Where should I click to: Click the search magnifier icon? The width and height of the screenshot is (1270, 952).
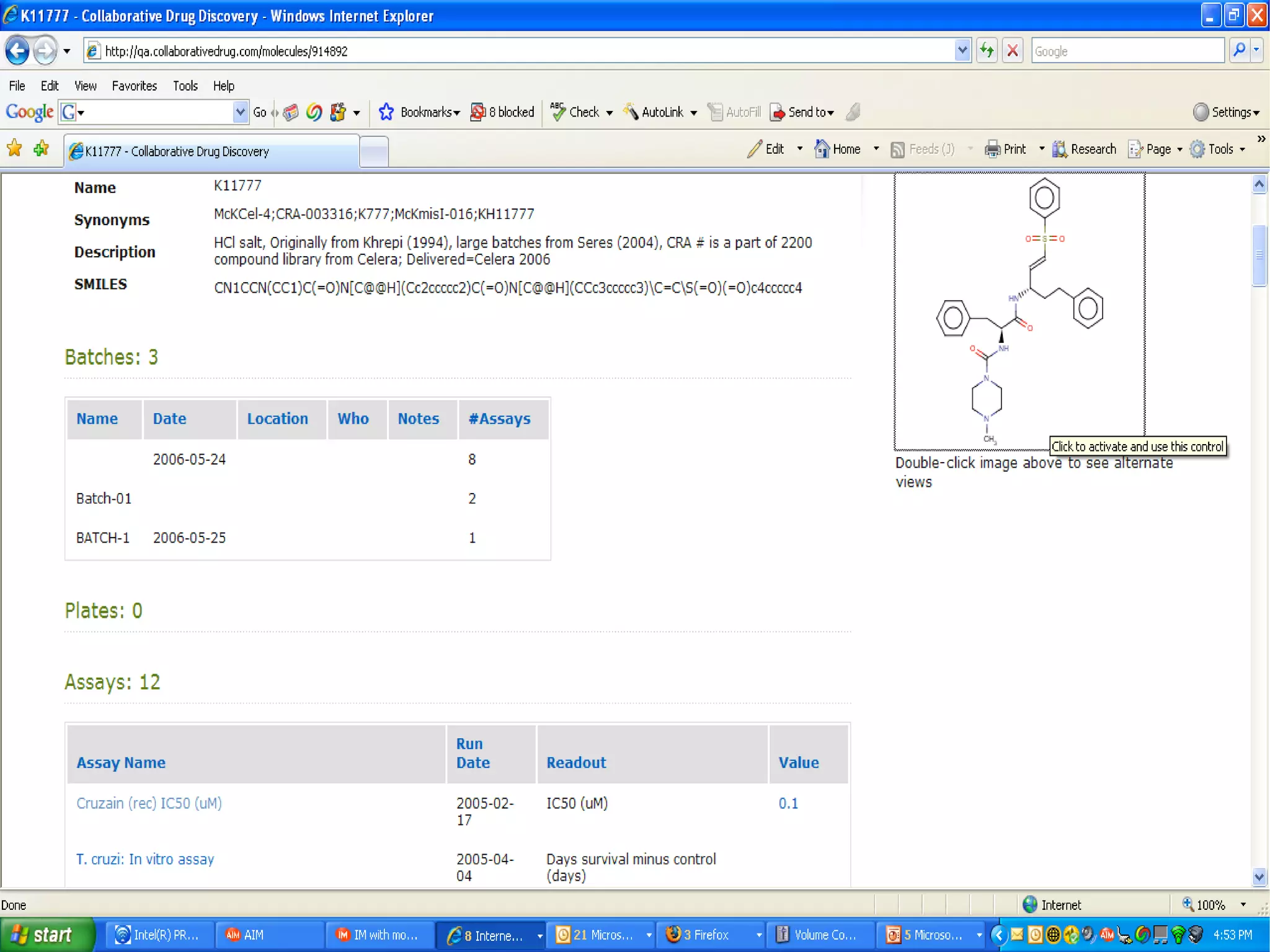1238,50
